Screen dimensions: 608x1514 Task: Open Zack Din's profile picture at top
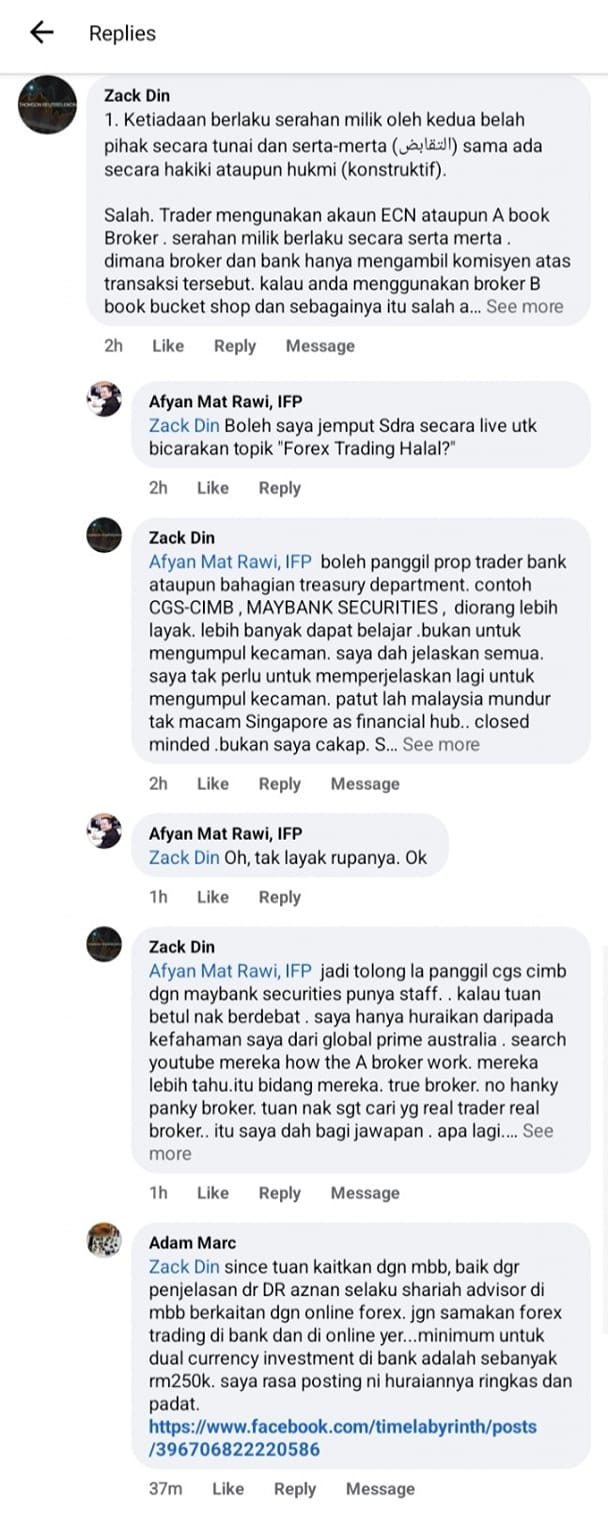pyautogui.click(x=48, y=104)
